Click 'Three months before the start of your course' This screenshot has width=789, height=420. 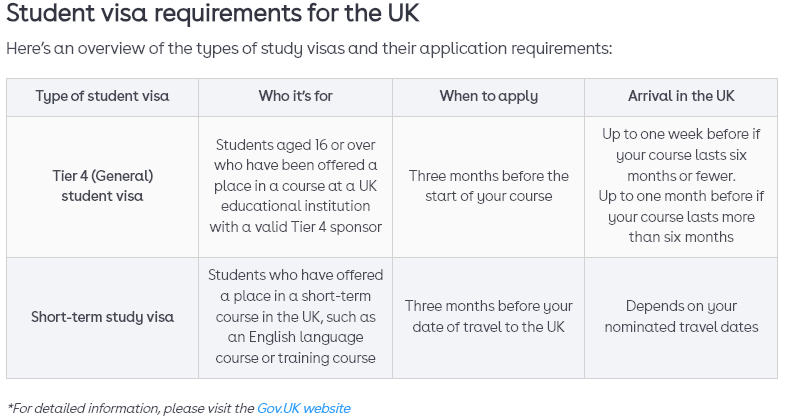pos(488,186)
